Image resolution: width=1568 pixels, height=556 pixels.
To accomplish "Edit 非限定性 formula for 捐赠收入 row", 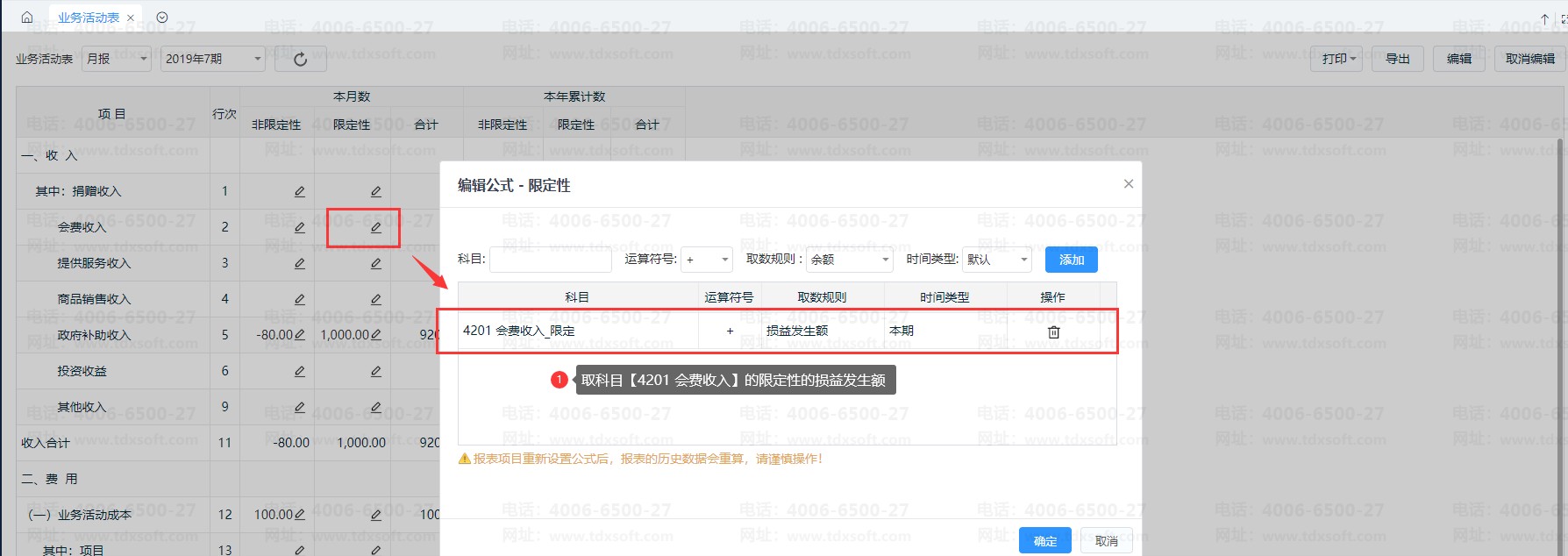I will point(299,192).
